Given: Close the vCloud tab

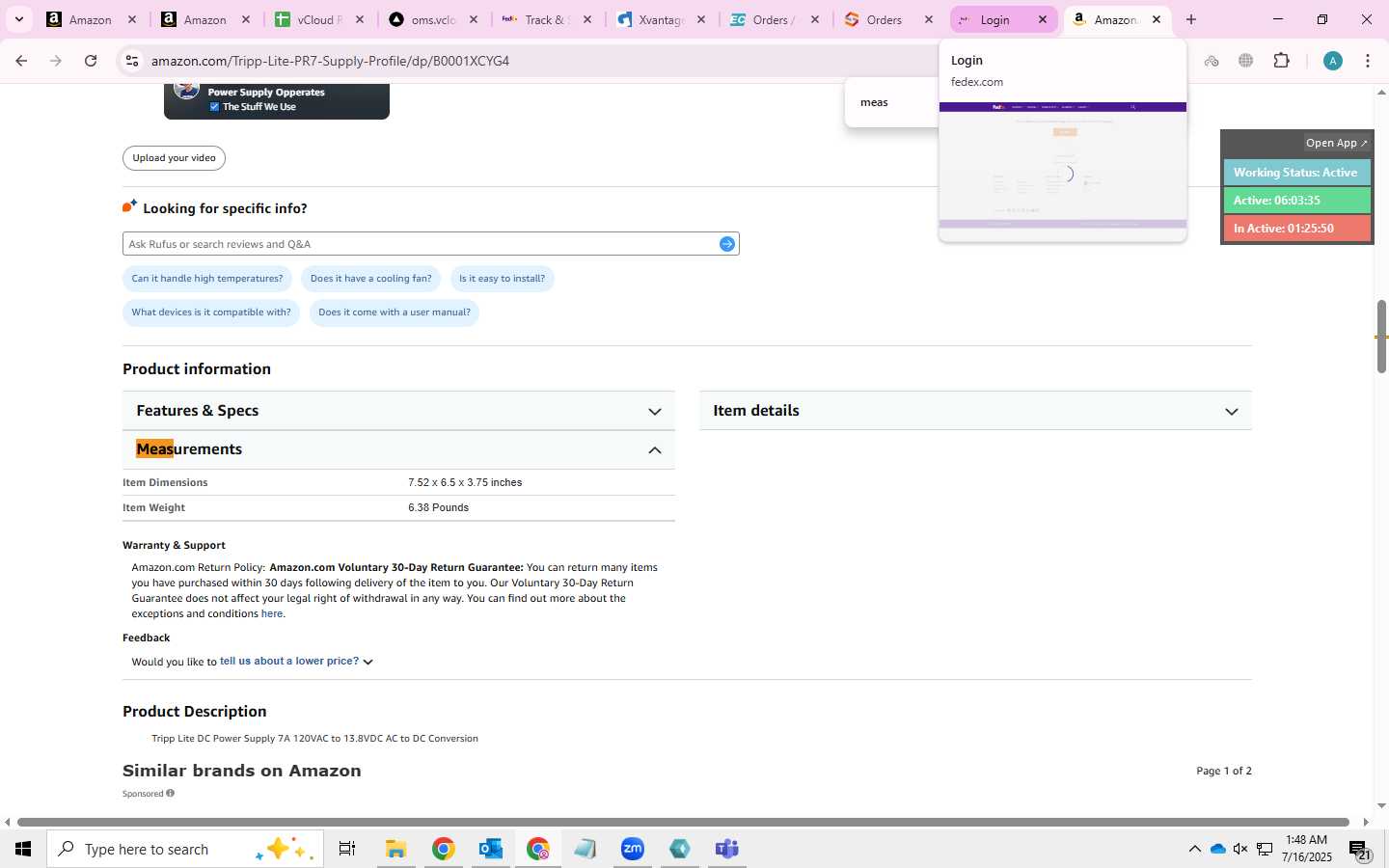Looking at the screenshot, I should point(360,19).
